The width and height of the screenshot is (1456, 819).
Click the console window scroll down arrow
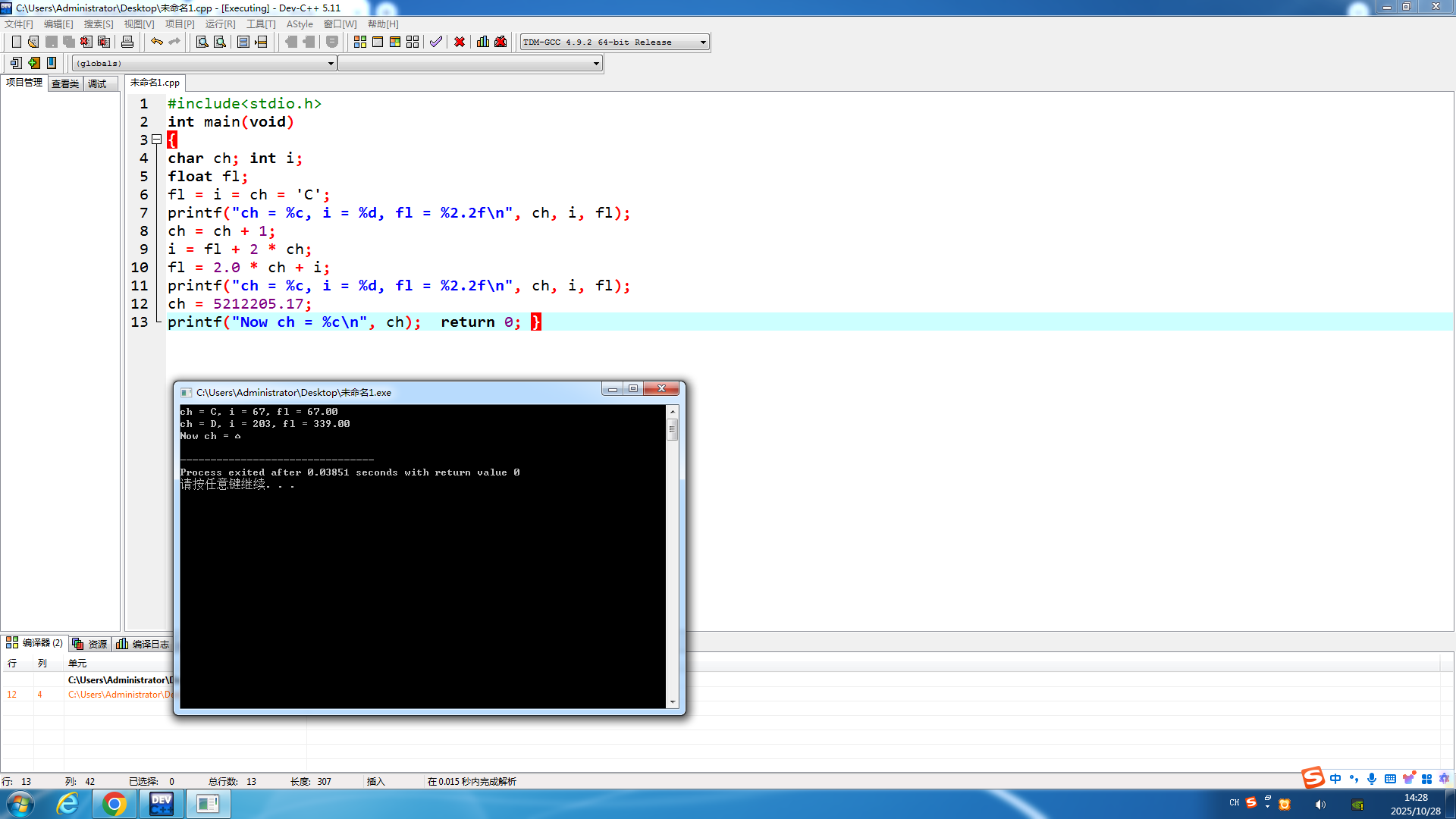[673, 702]
